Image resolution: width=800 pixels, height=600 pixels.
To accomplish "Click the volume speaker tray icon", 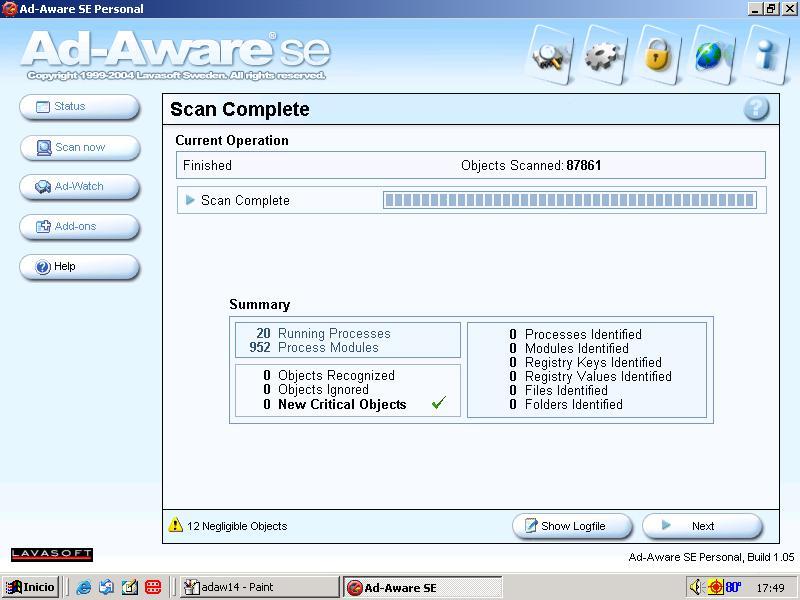I will click(695, 588).
